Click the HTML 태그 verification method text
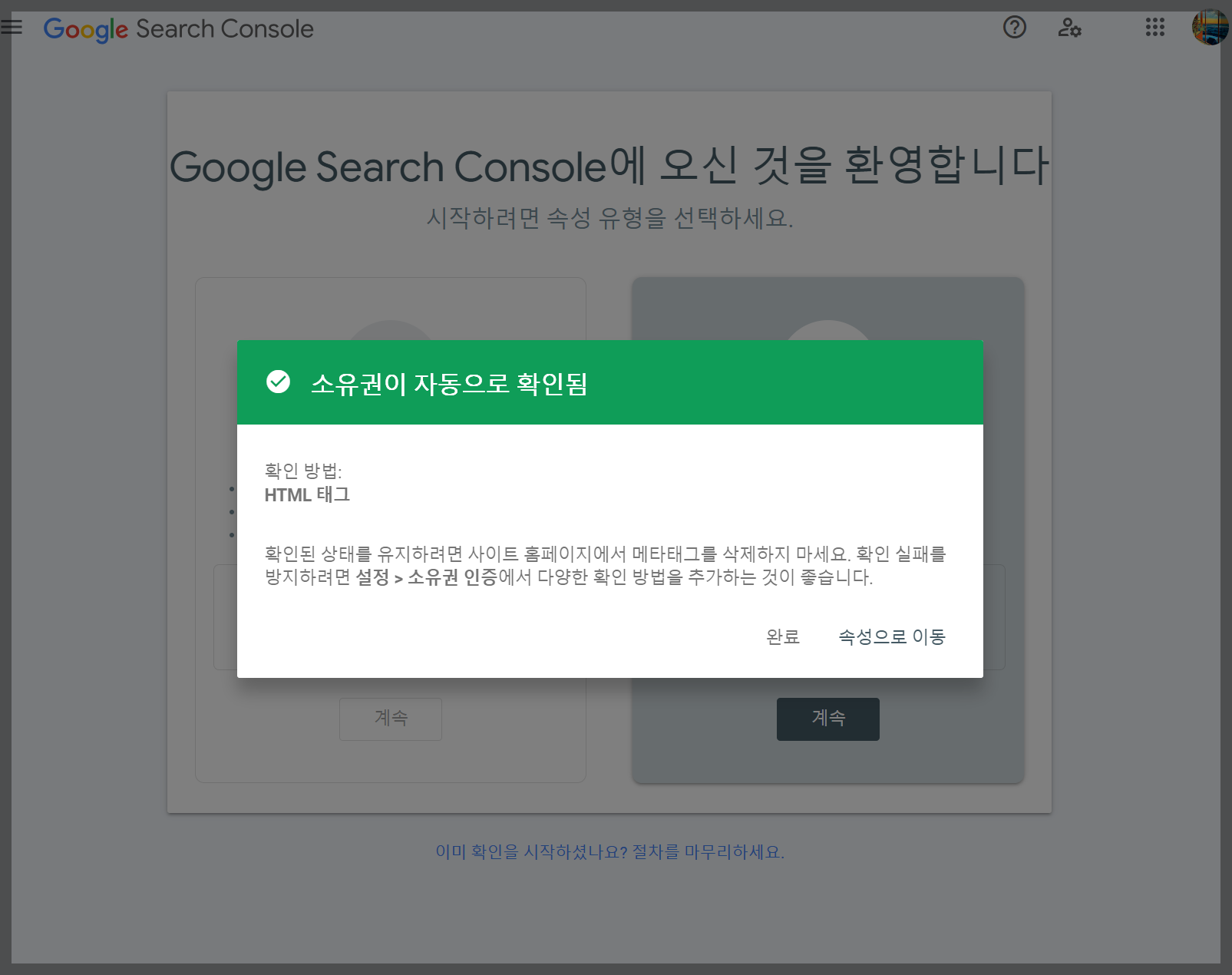The height and width of the screenshot is (975, 1232). coord(307,495)
